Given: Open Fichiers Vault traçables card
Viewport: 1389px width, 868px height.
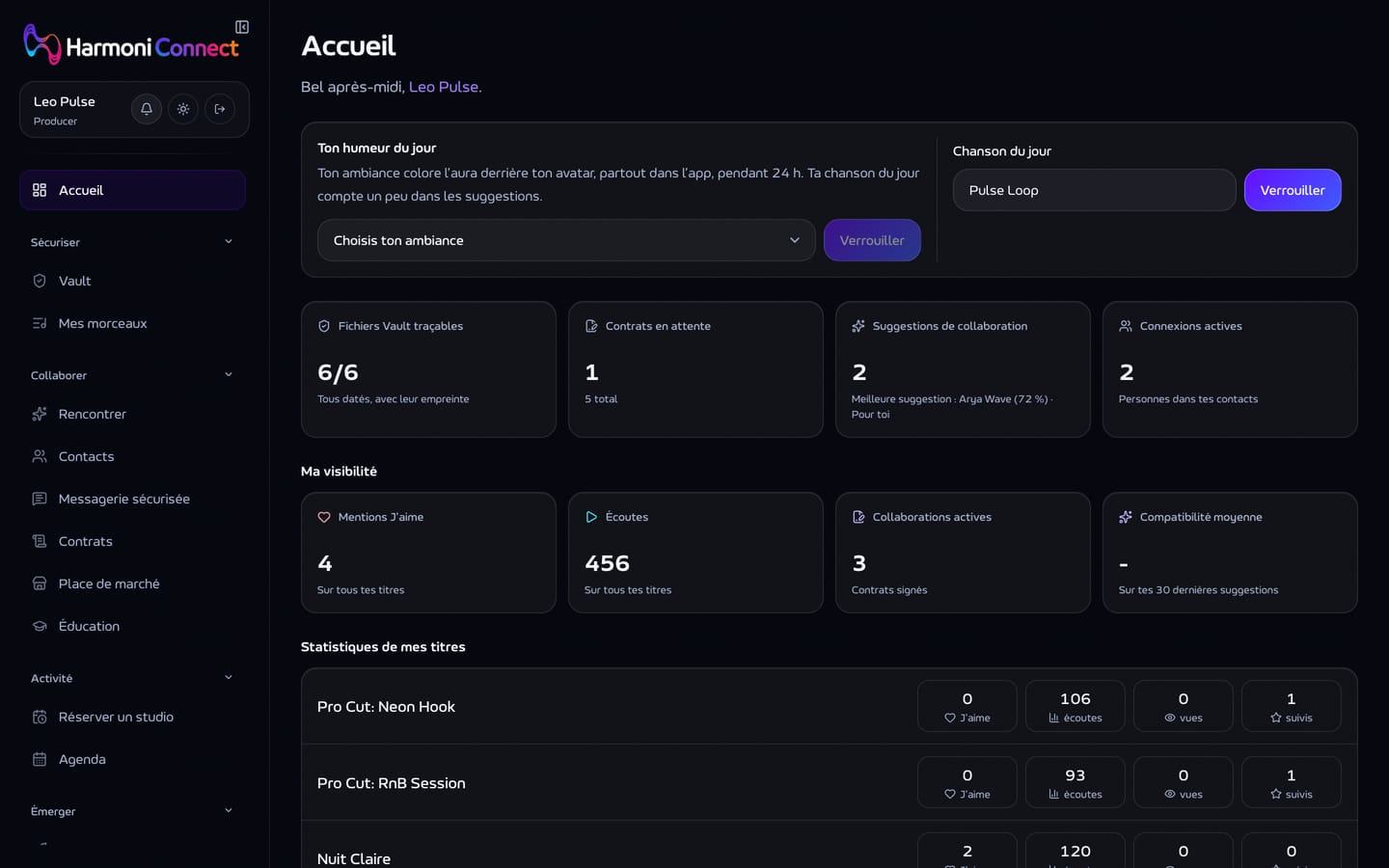Looking at the screenshot, I should (x=428, y=369).
